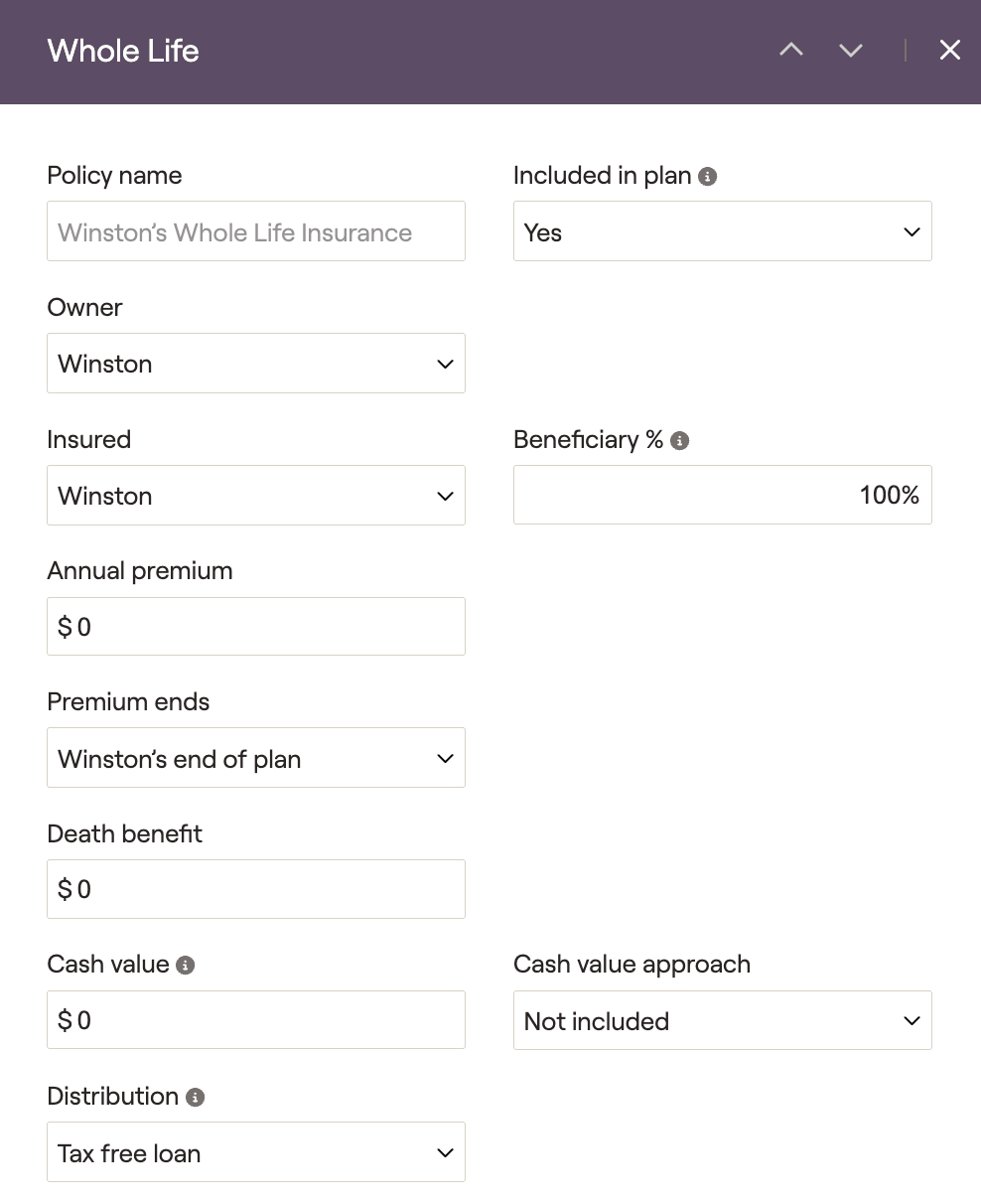Expand the Distribution dropdown

tap(255, 1153)
